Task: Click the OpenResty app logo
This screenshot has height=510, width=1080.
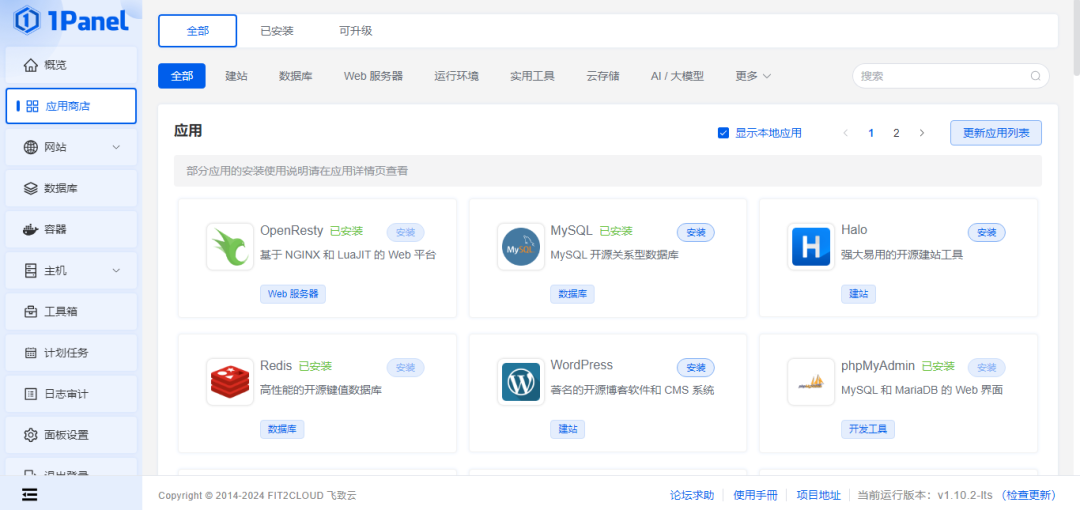Action: (x=230, y=247)
